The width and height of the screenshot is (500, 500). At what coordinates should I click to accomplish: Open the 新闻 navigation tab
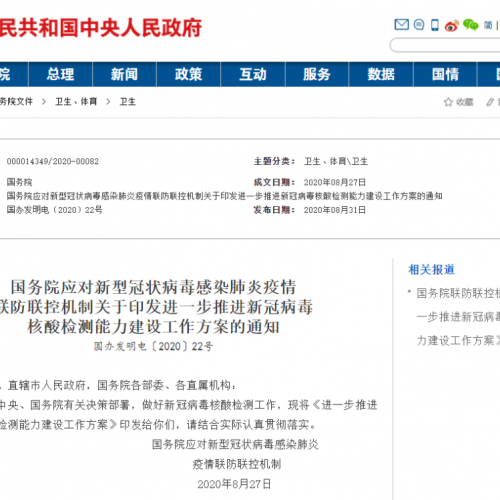coord(124,74)
